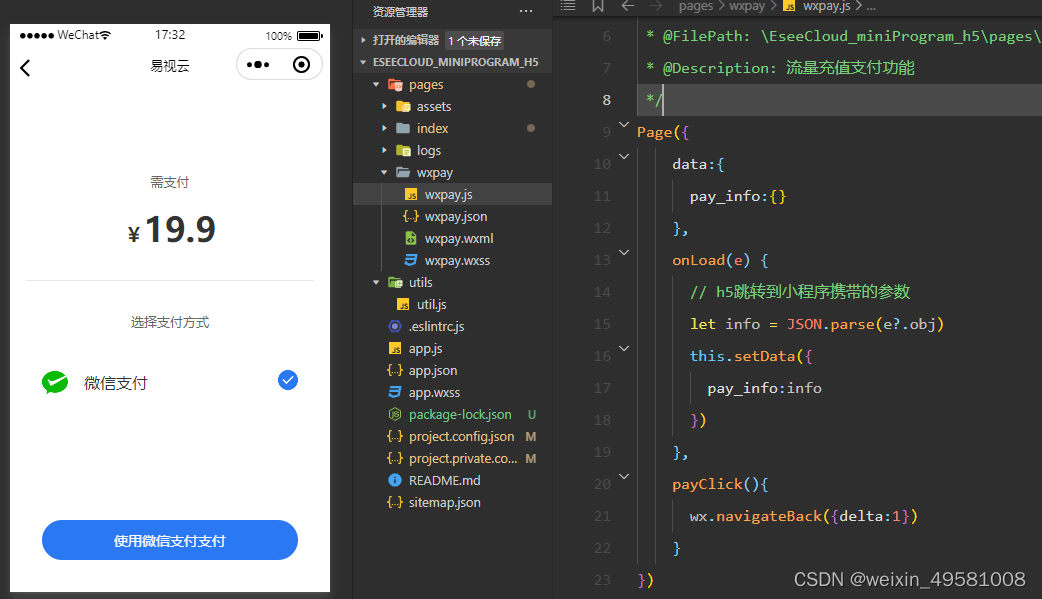Click the logs folder icon

tap(403, 150)
